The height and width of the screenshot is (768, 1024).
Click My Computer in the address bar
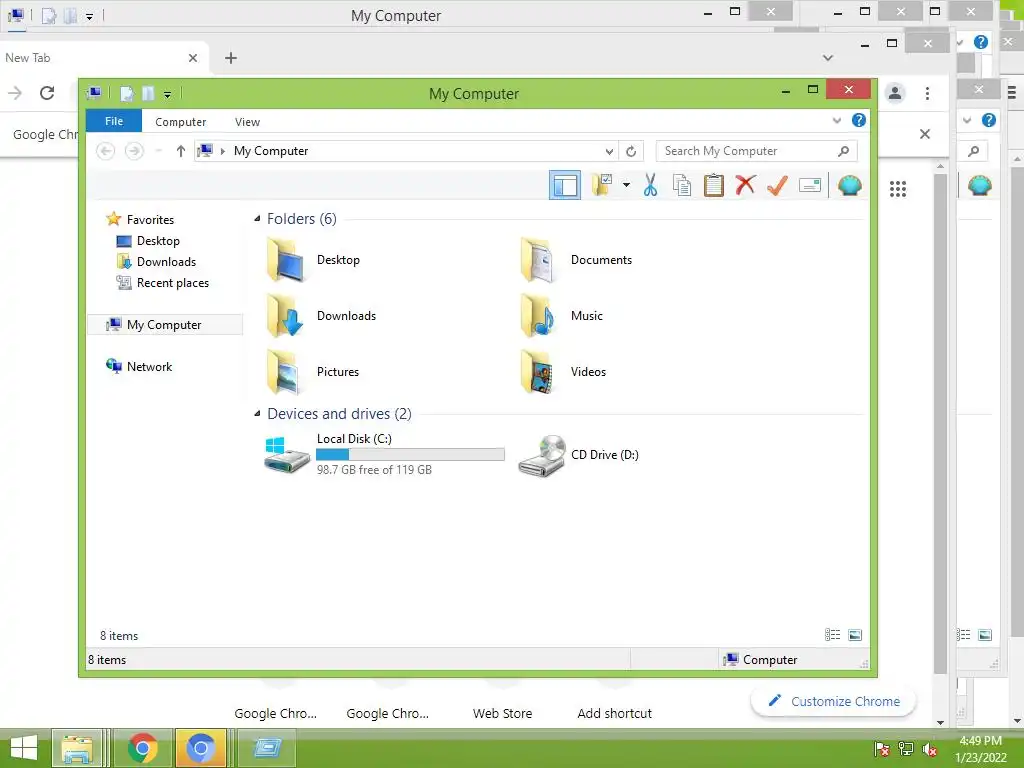point(271,151)
